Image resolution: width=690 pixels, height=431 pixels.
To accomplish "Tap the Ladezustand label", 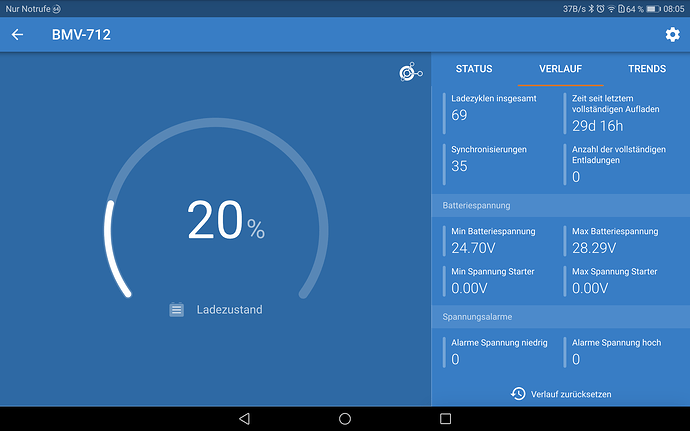I will 229,309.
